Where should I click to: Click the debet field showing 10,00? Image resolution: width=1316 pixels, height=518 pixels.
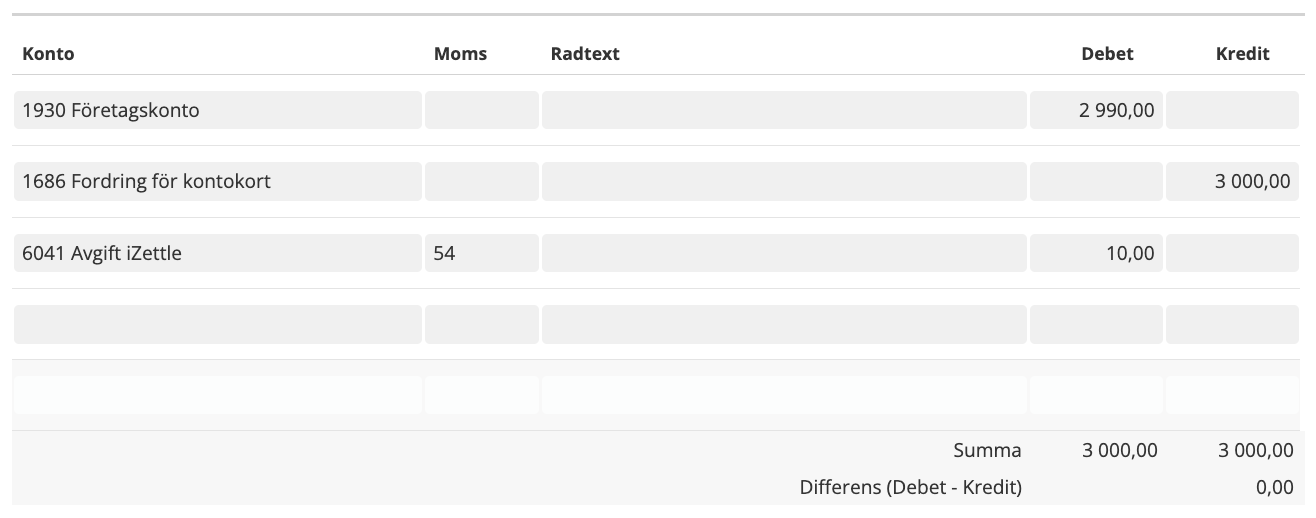(x=1096, y=254)
